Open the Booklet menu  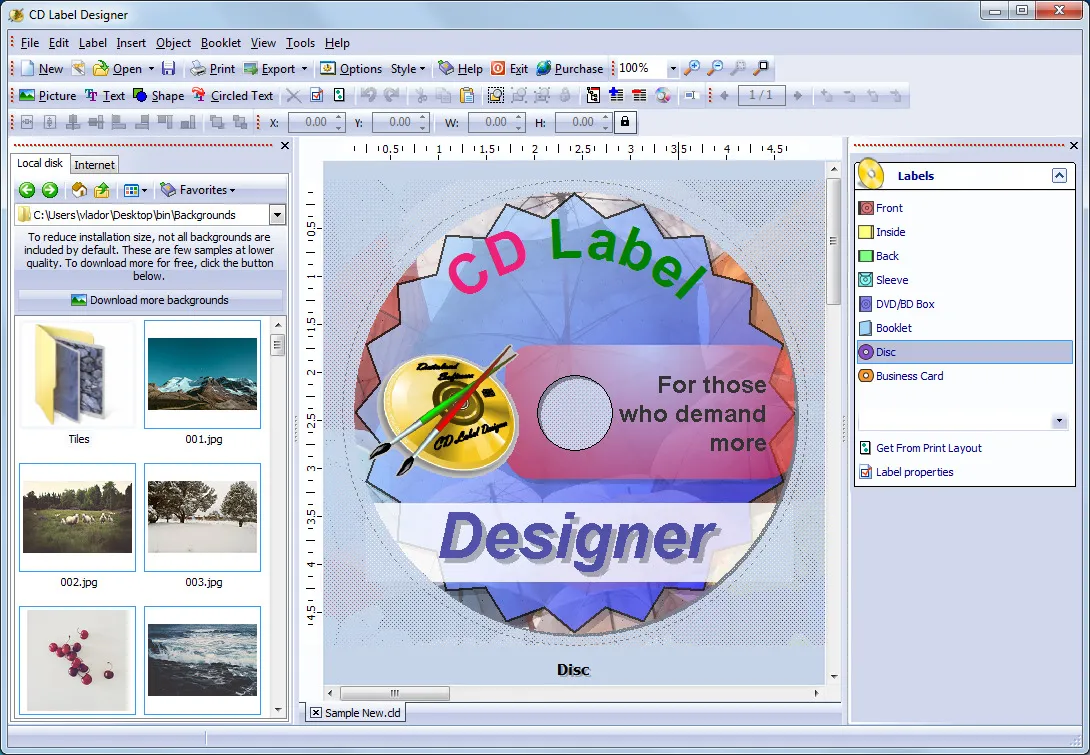click(x=220, y=43)
